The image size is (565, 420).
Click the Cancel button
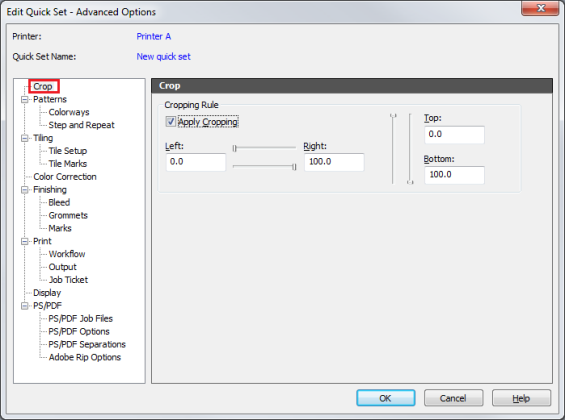tap(453, 398)
